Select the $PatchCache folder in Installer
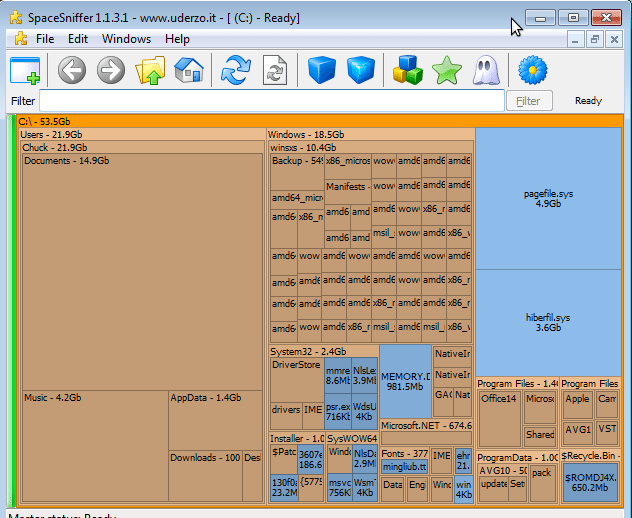 coord(284,459)
